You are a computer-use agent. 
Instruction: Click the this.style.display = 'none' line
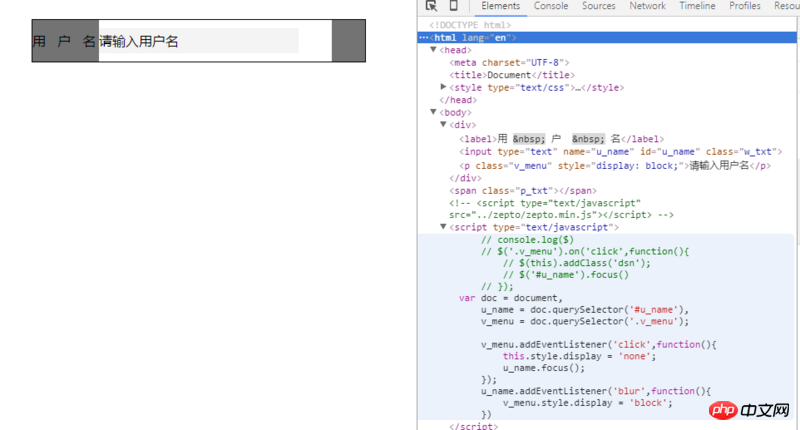(x=579, y=357)
